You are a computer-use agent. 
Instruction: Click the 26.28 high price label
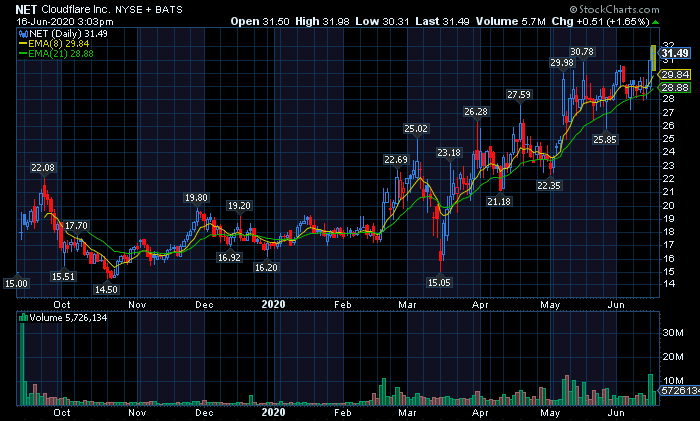[476, 112]
